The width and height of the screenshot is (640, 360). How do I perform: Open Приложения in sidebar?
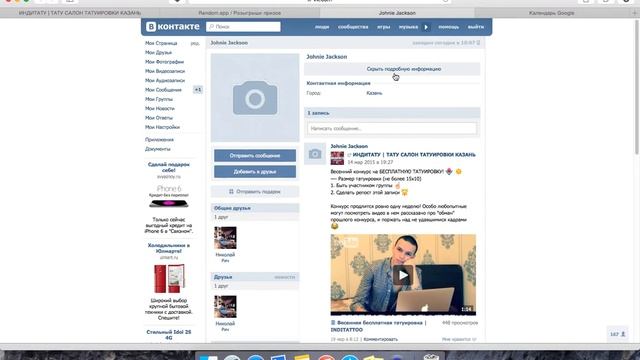coord(159,140)
